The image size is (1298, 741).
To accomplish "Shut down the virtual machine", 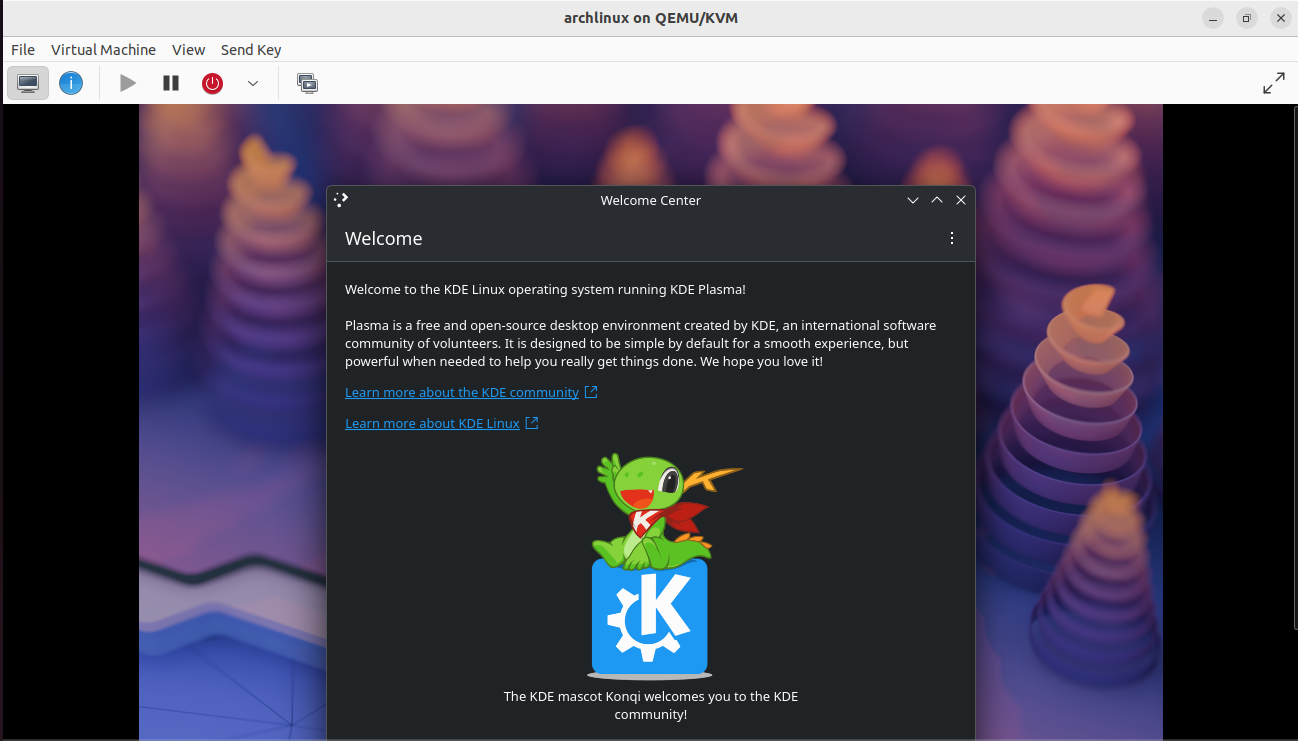I will point(212,83).
